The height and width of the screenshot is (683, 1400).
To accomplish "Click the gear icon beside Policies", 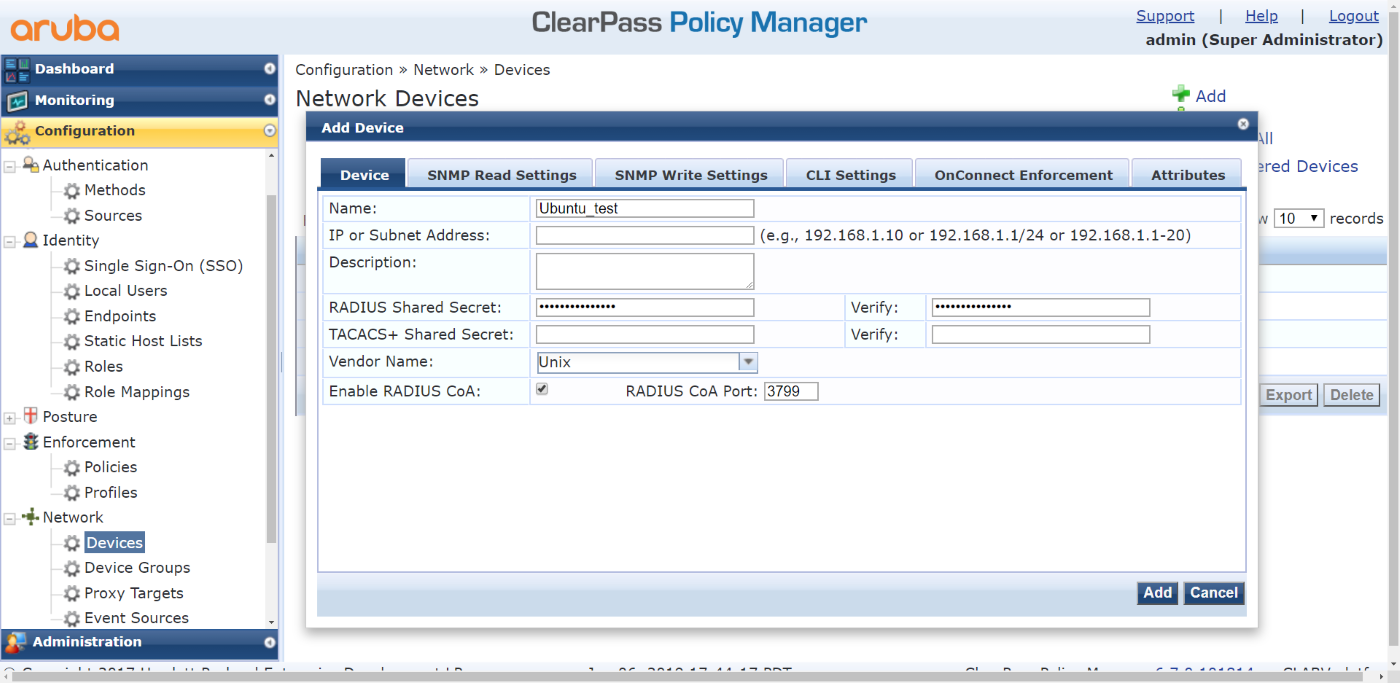I will [x=72, y=467].
